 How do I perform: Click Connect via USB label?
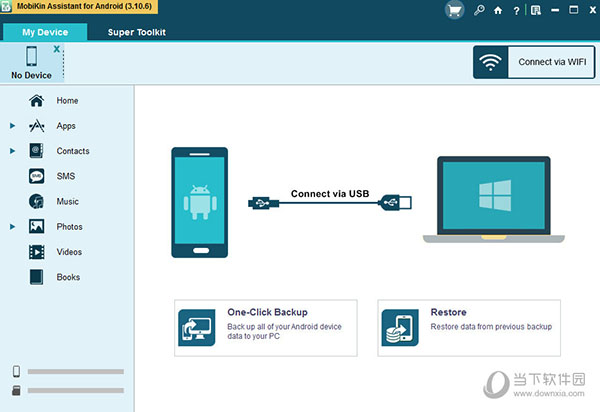(x=330, y=194)
